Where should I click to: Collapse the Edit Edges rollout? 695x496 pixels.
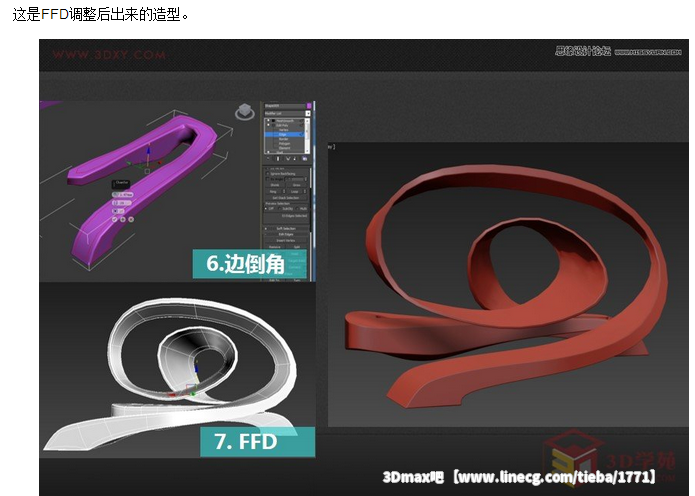[286, 234]
